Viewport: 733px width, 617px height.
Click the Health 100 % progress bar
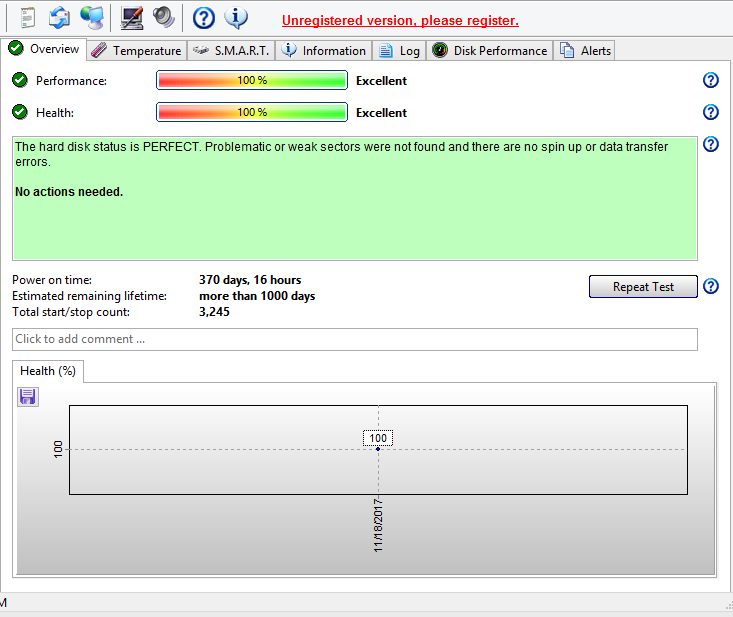252,112
